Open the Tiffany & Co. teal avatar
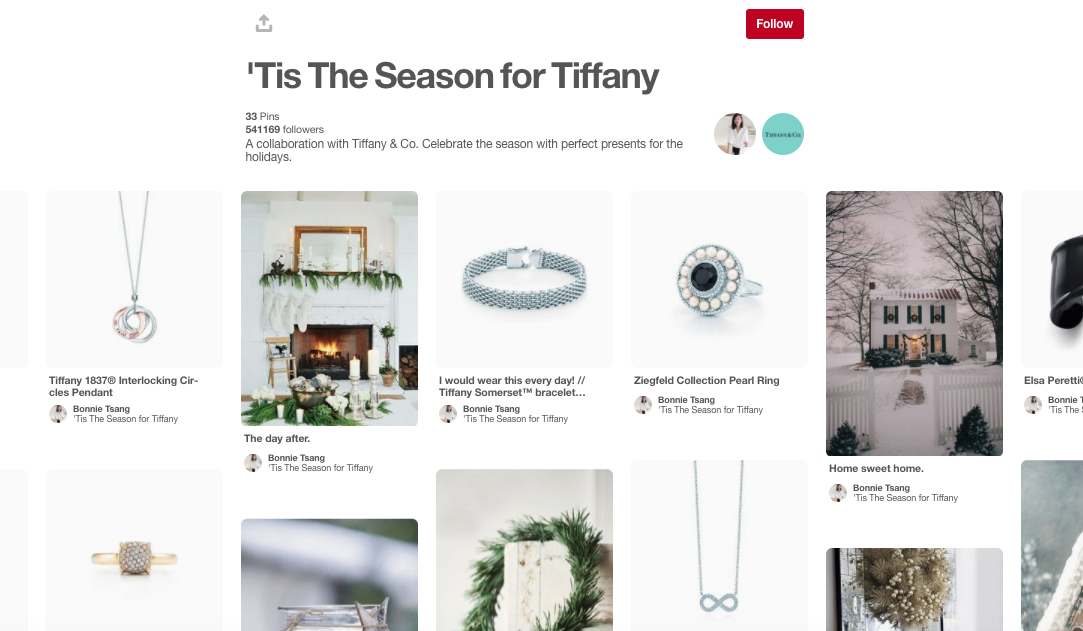 tap(783, 134)
